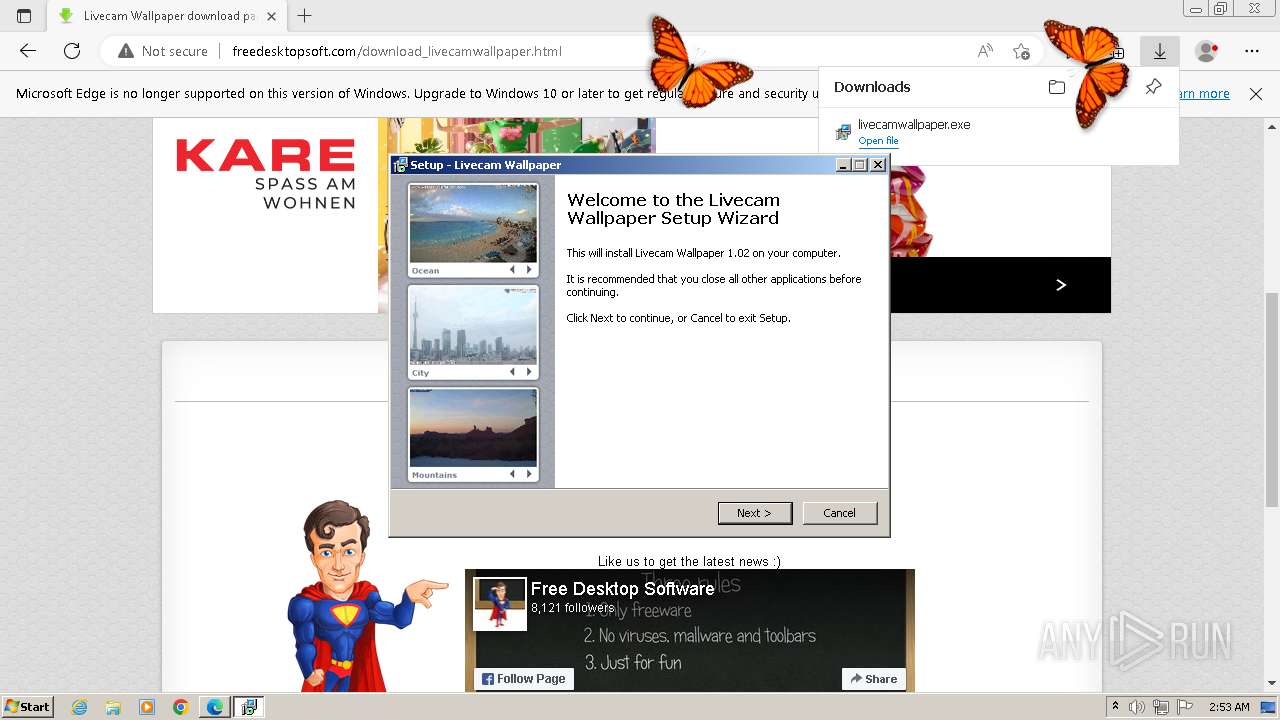Switch to Setup installer taskbar button
This screenshot has height=720, width=1280.
(249, 707)
